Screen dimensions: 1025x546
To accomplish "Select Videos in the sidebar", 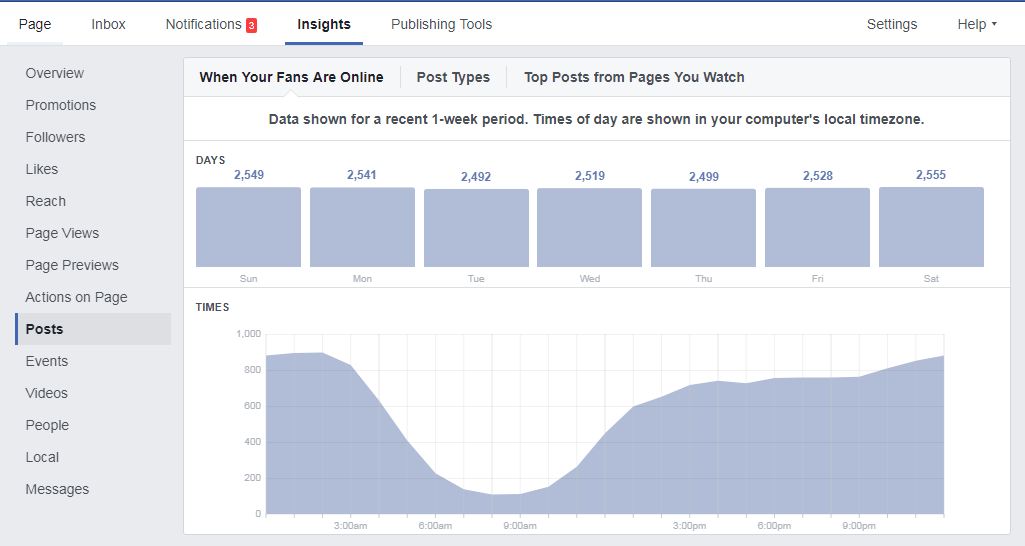I will [x=47, y=393].
